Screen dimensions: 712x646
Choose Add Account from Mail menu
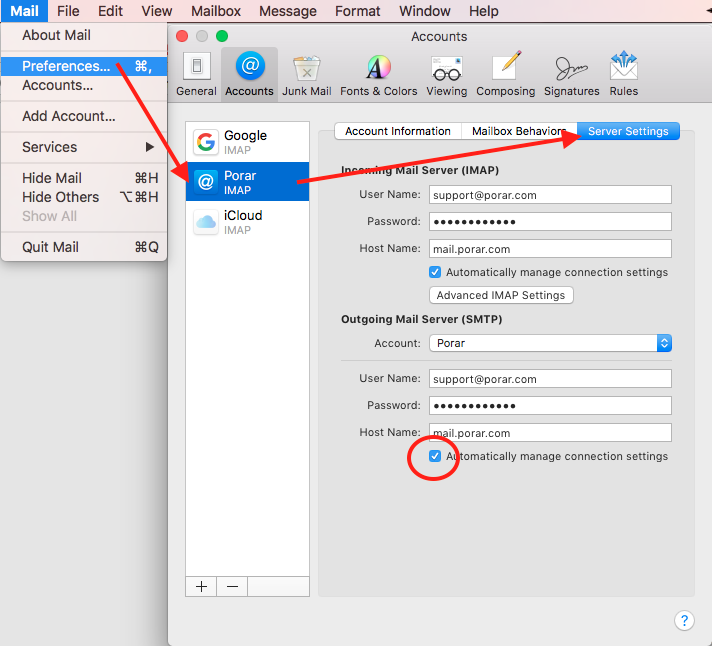click(x=69, y=116)
